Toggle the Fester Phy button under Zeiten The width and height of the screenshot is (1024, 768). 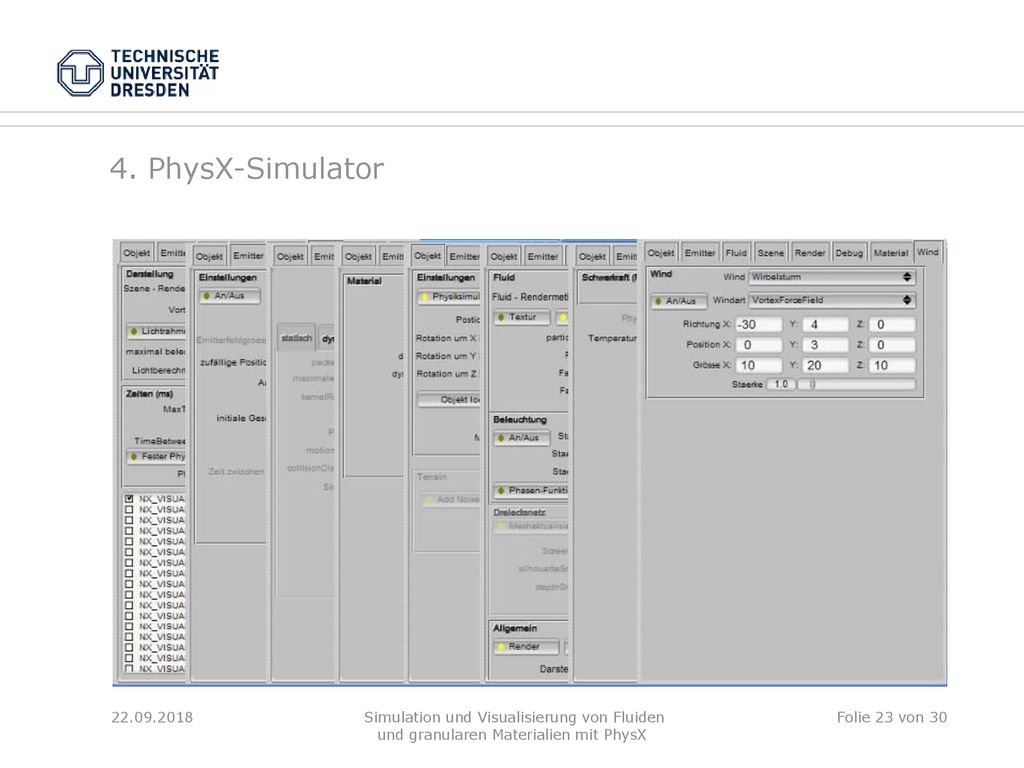click(x=157, y=456)
